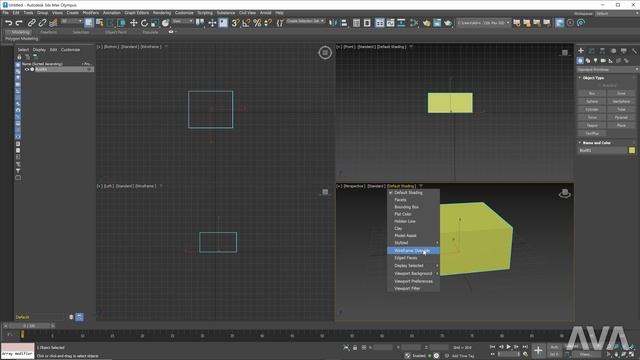Choose Bounding Box from shading menu
The height and width of the screenshot is (360, 640).
coord(413,207)
